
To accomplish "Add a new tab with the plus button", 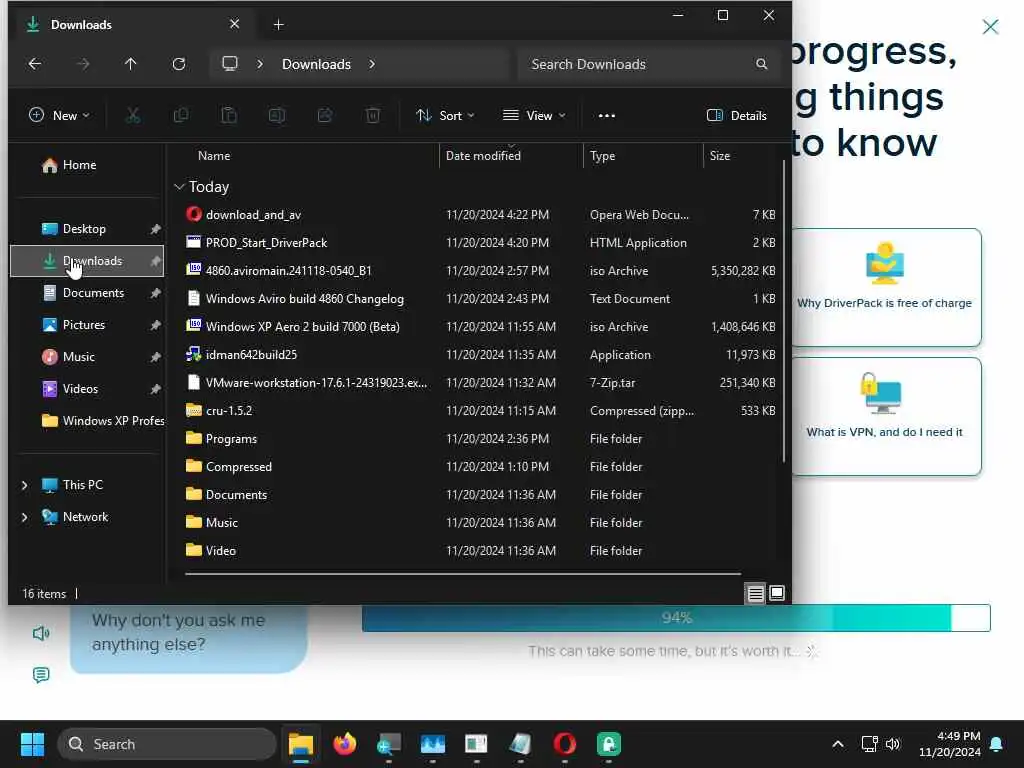I will [278, 25].
